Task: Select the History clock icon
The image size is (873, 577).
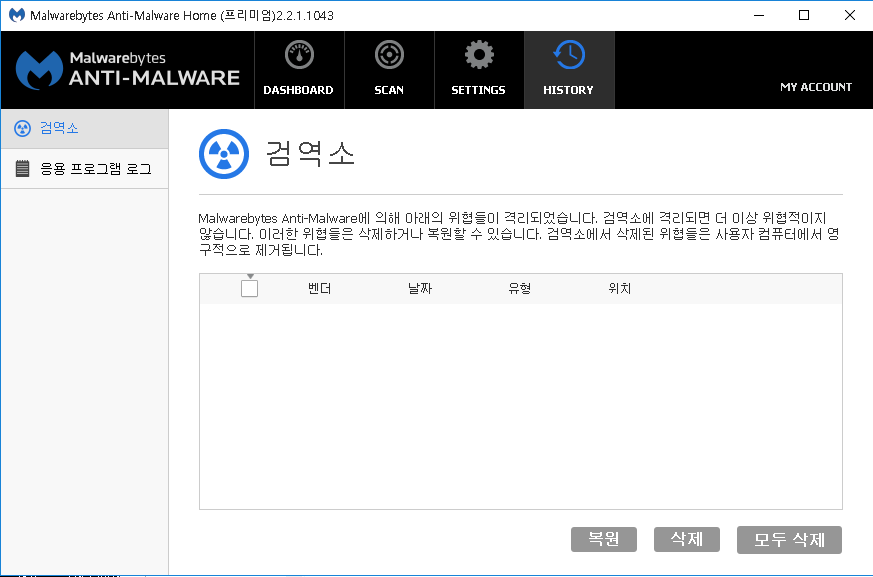Action: tap(569, 55)
